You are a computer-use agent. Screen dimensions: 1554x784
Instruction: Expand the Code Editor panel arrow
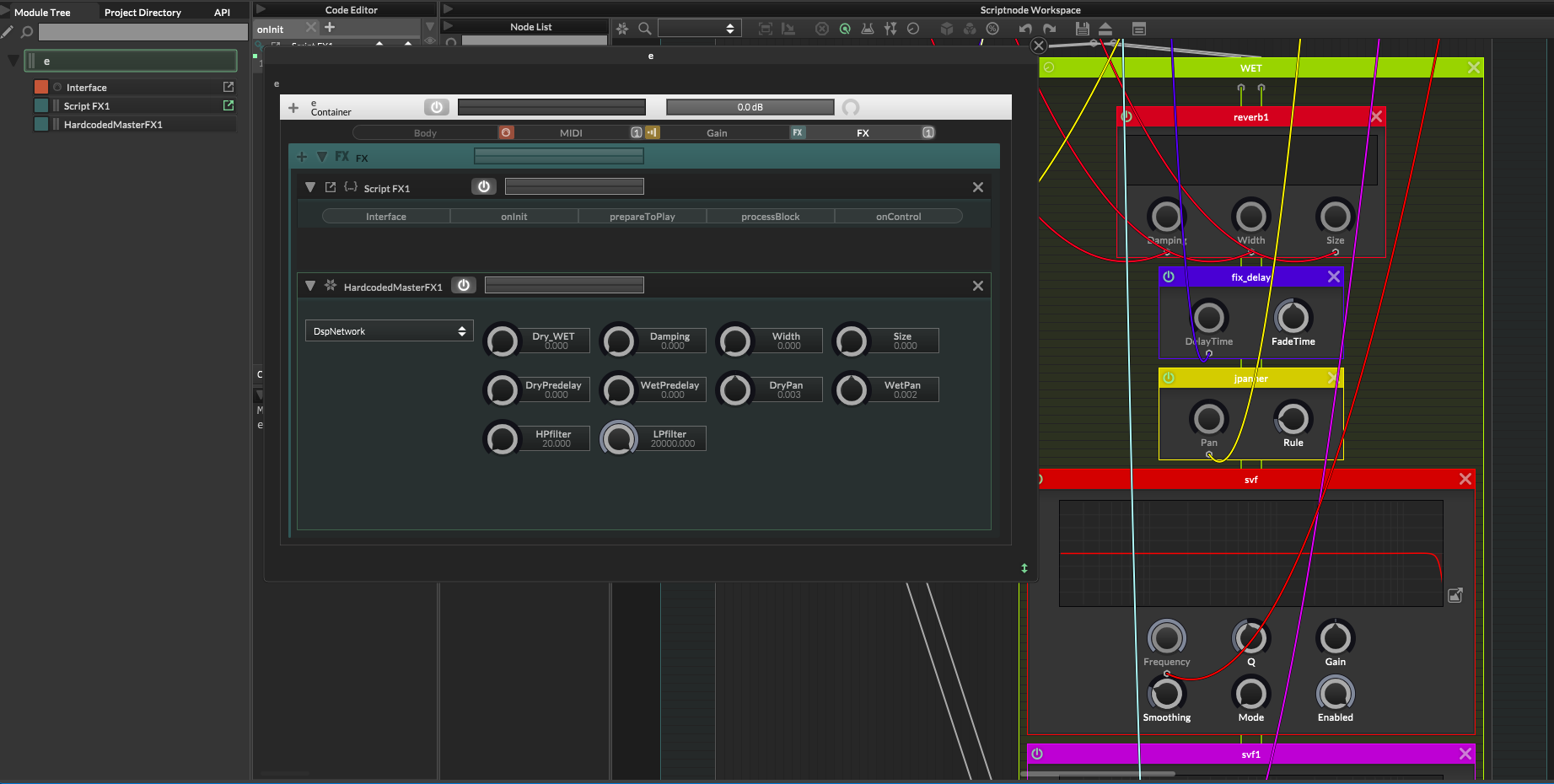point(261,9)
